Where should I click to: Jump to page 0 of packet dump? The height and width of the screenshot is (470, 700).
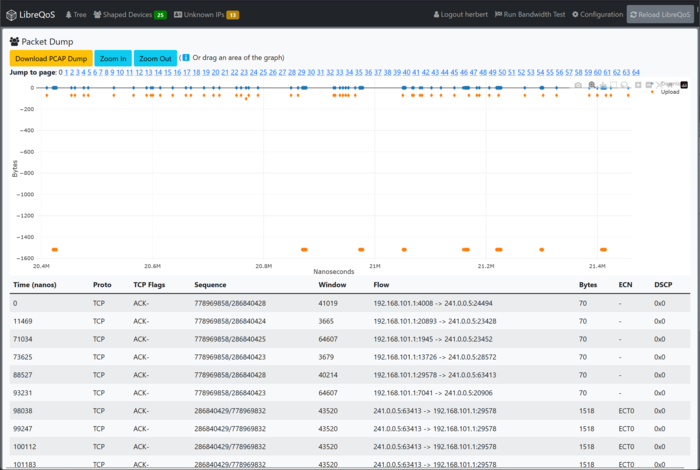61,72
